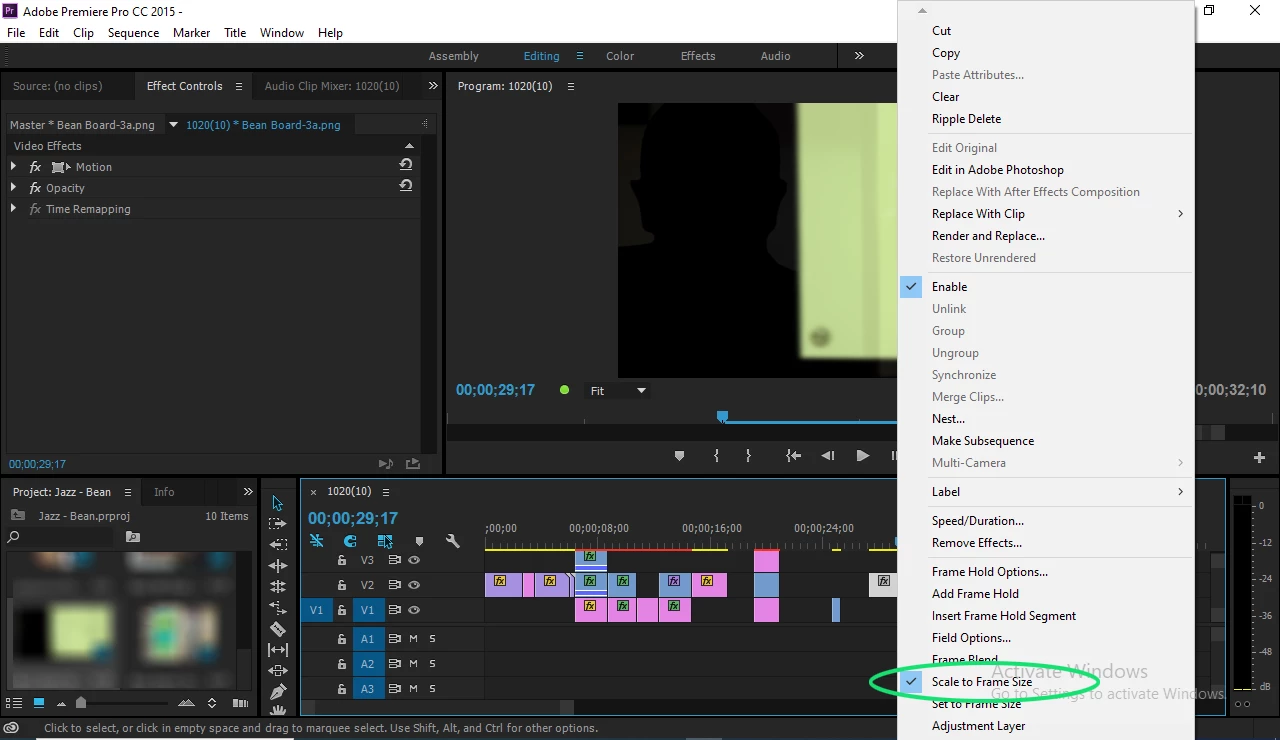Open Program monitor panel menu
Viewport: 1280px width, 740px height.
(571, 86)
